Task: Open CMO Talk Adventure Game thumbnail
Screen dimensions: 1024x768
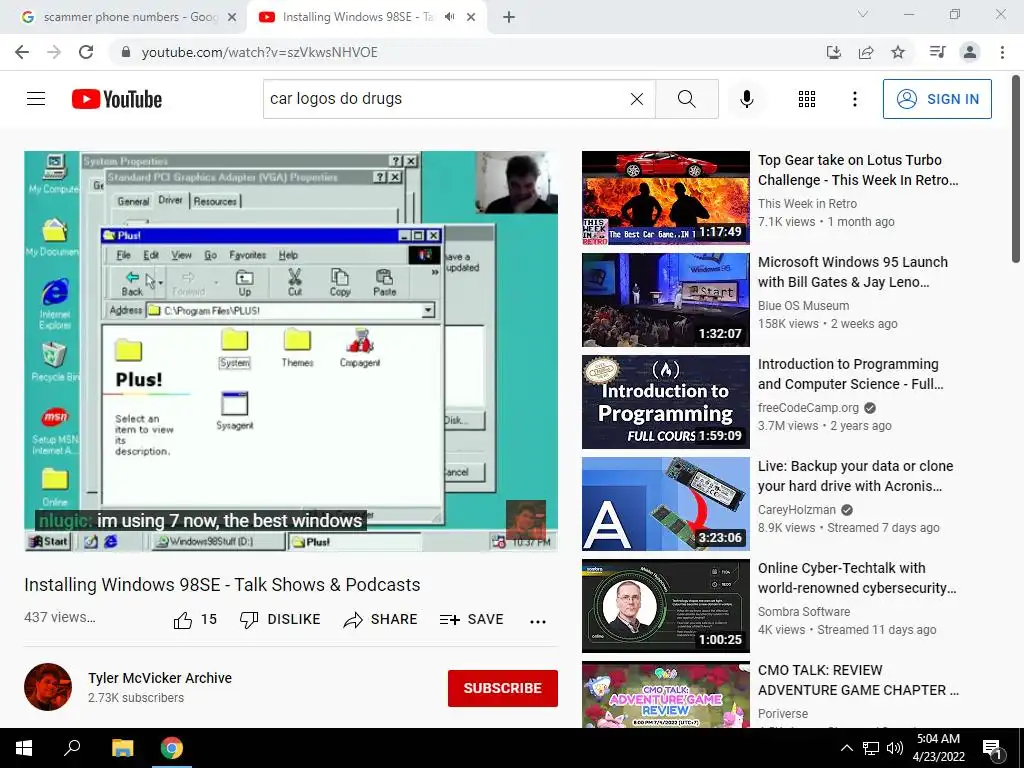Action: pos(665,695)
